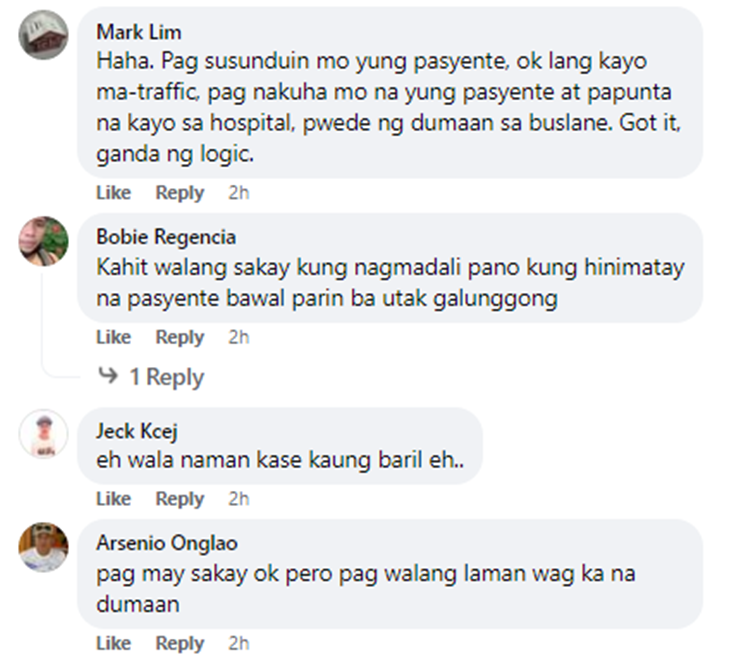Reply to Bobie Regencia's comment

180,338
